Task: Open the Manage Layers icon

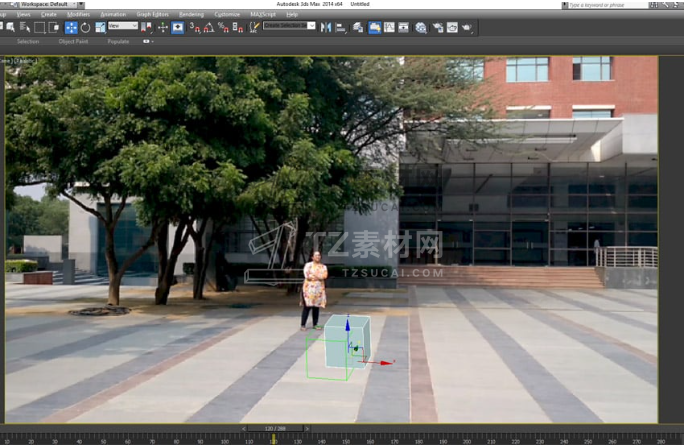Action: tap(358, 28)
